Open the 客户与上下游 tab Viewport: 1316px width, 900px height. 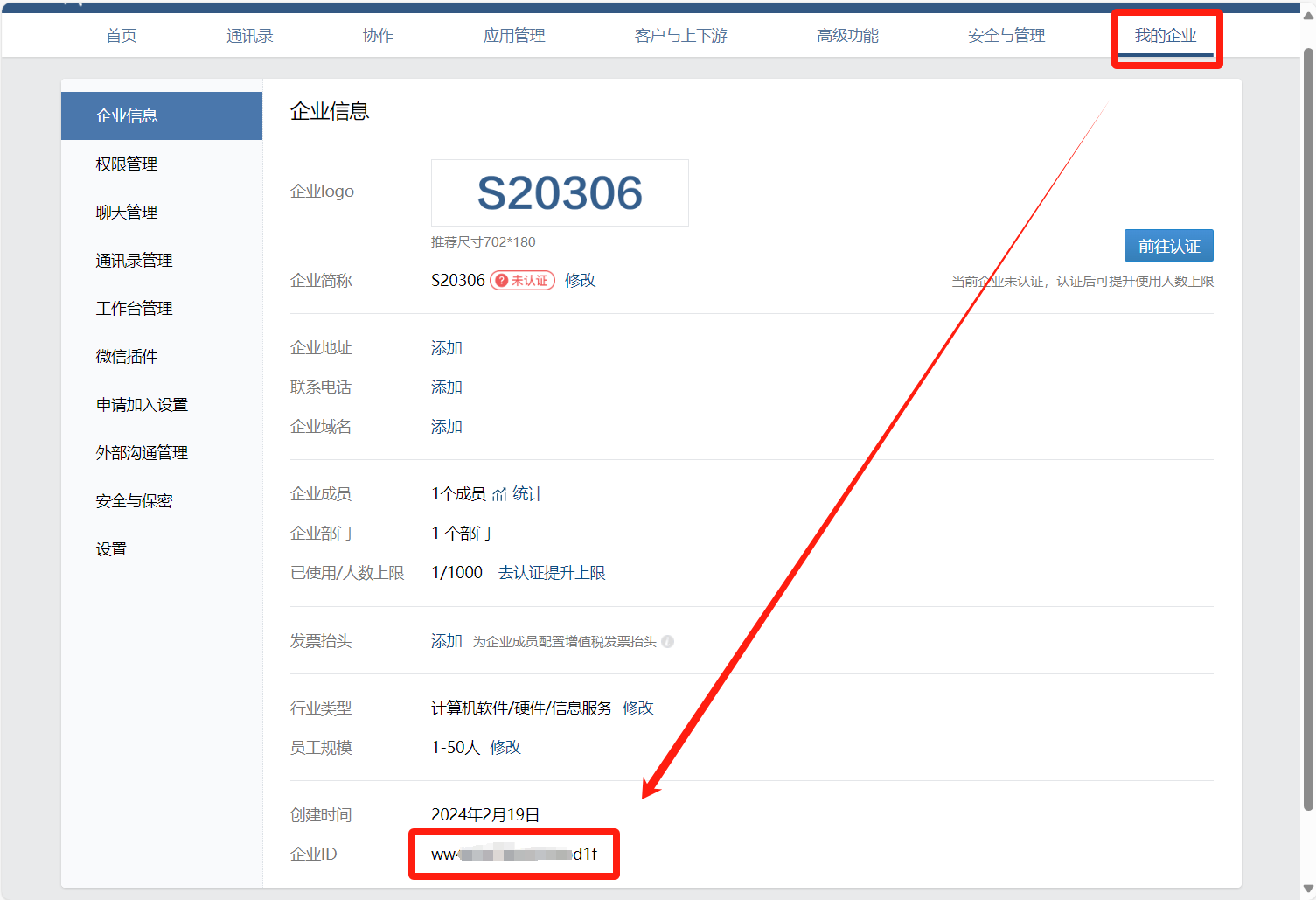pyautogui.click(x=680, y=36)
